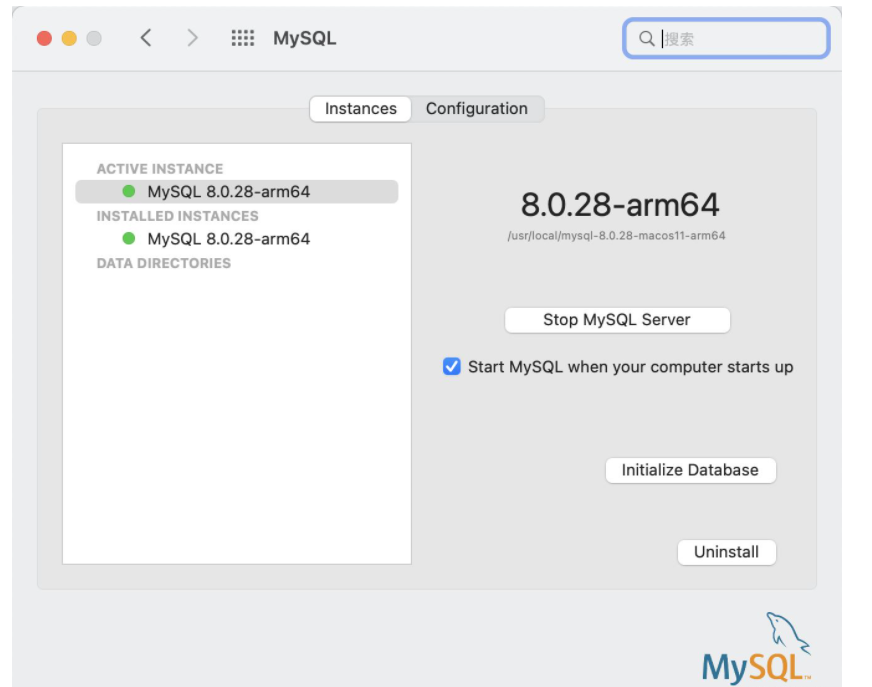Toggle Start MySQL when computer starts up
The height and width of the screenshot is (687, 872).
click(452, 367)
